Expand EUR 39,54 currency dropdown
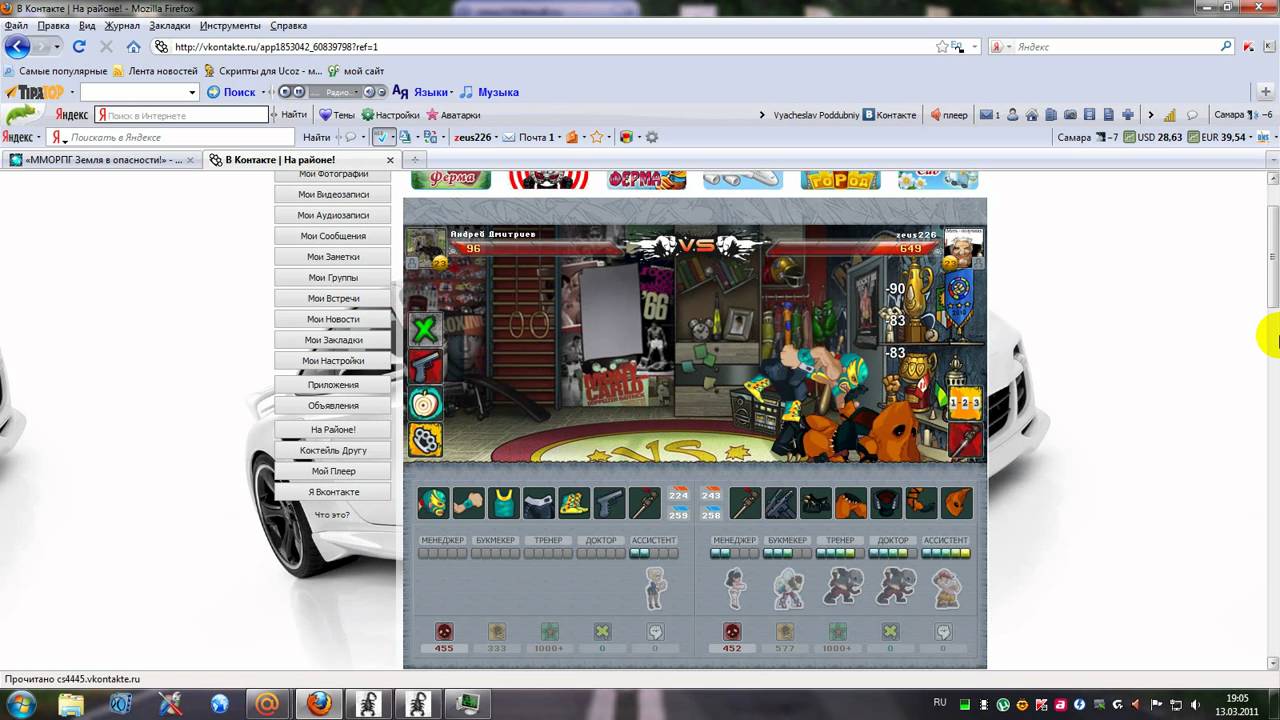The height and width of the screenshot is (720, 1280). point(1252,137)
